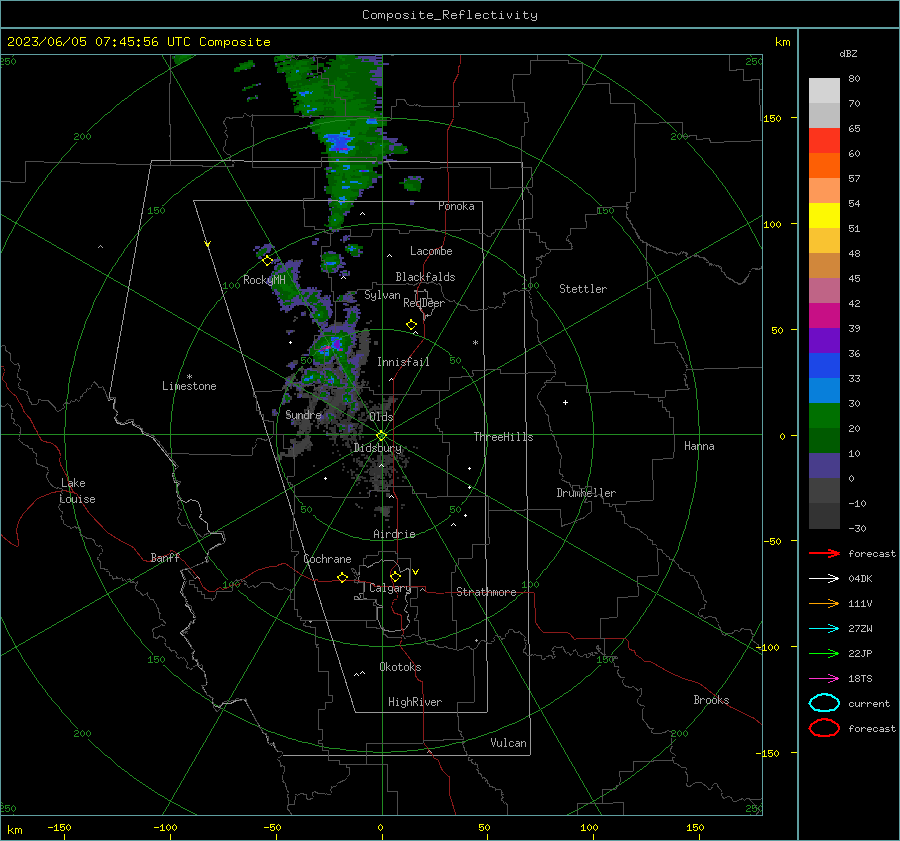
Task: Click the red forecast ellipse icon
Action: pyautogui.click(x=824, y=728)
